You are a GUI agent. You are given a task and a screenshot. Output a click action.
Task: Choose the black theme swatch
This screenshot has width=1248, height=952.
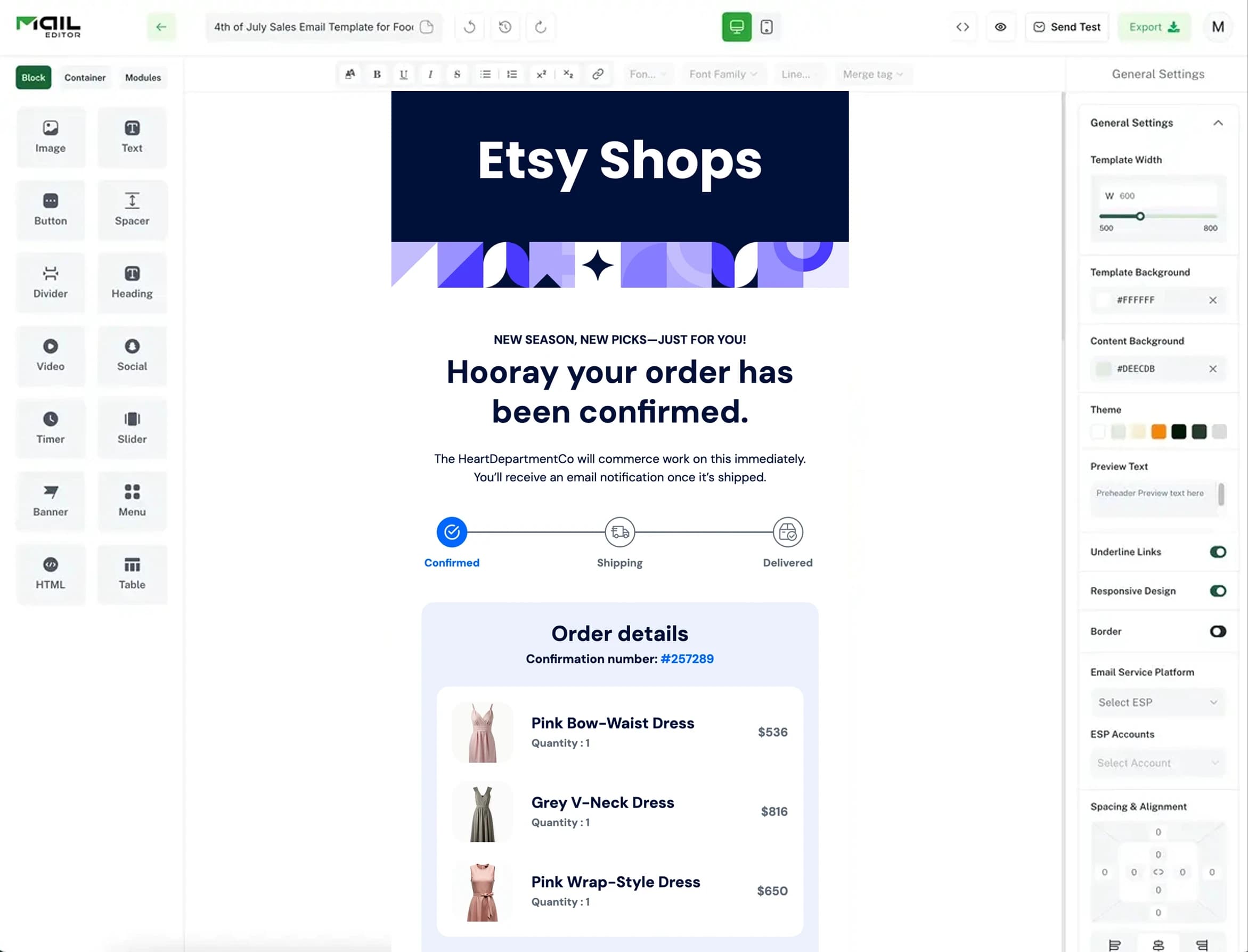click(x=1179, y=432)
